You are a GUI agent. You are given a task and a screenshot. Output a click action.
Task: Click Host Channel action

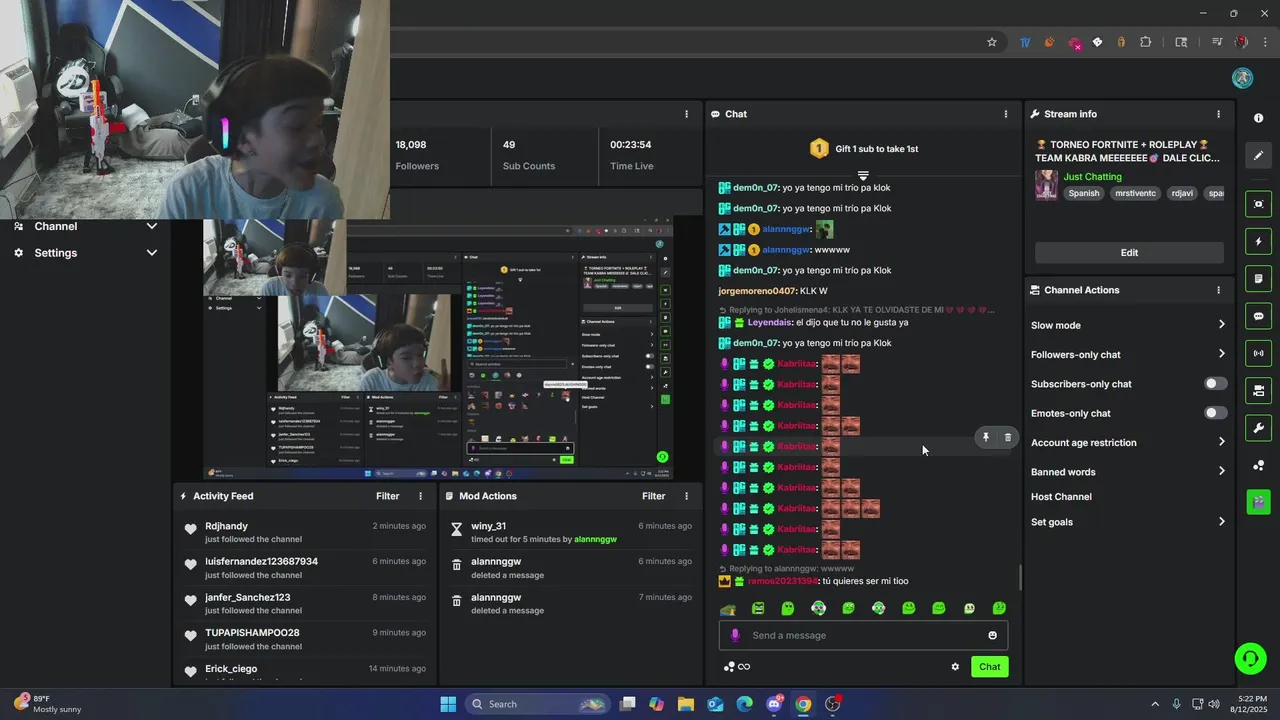coord(1061,497)
